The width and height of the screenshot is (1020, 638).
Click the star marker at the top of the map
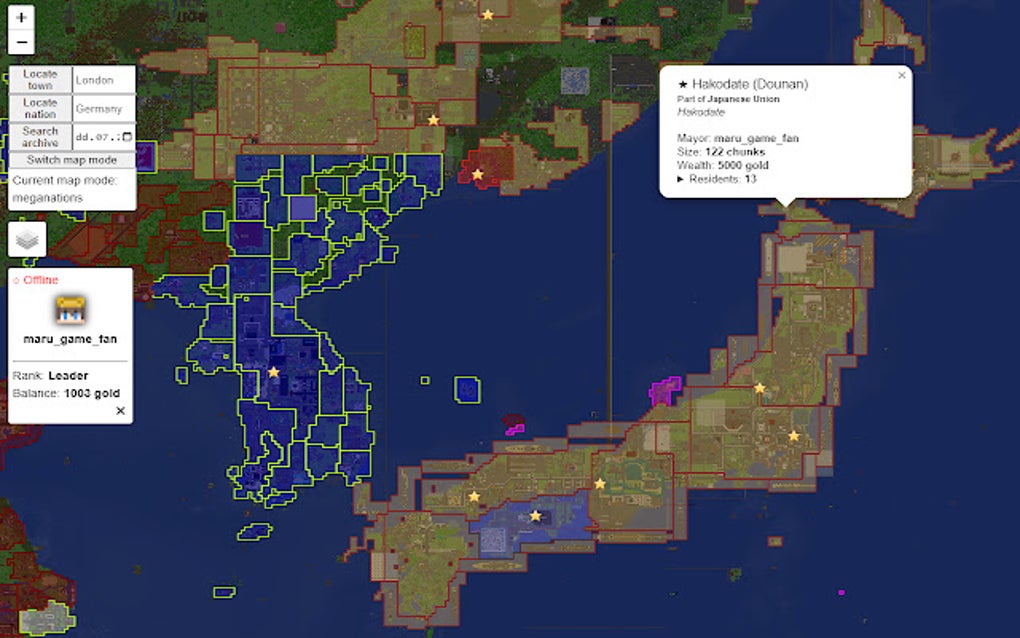click(487, 13)
